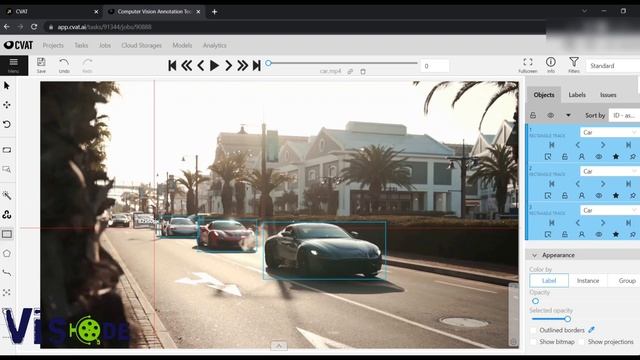Save the annotation job
The image size is (640, 360).
[x=41, y=65]
